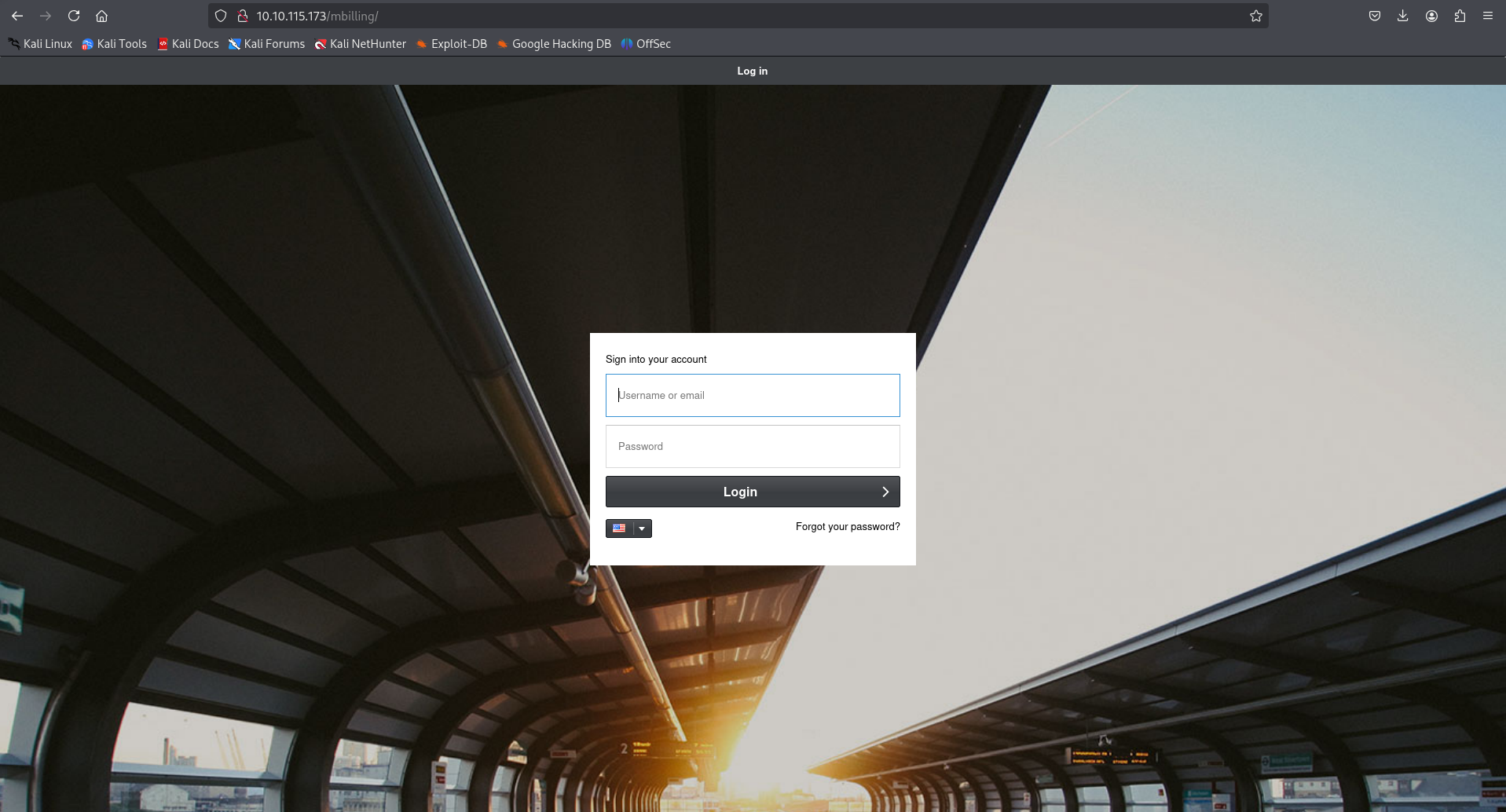Open the Kali Forums bookmark
This screenshot has height=812, width=1506.
point(267,44)
